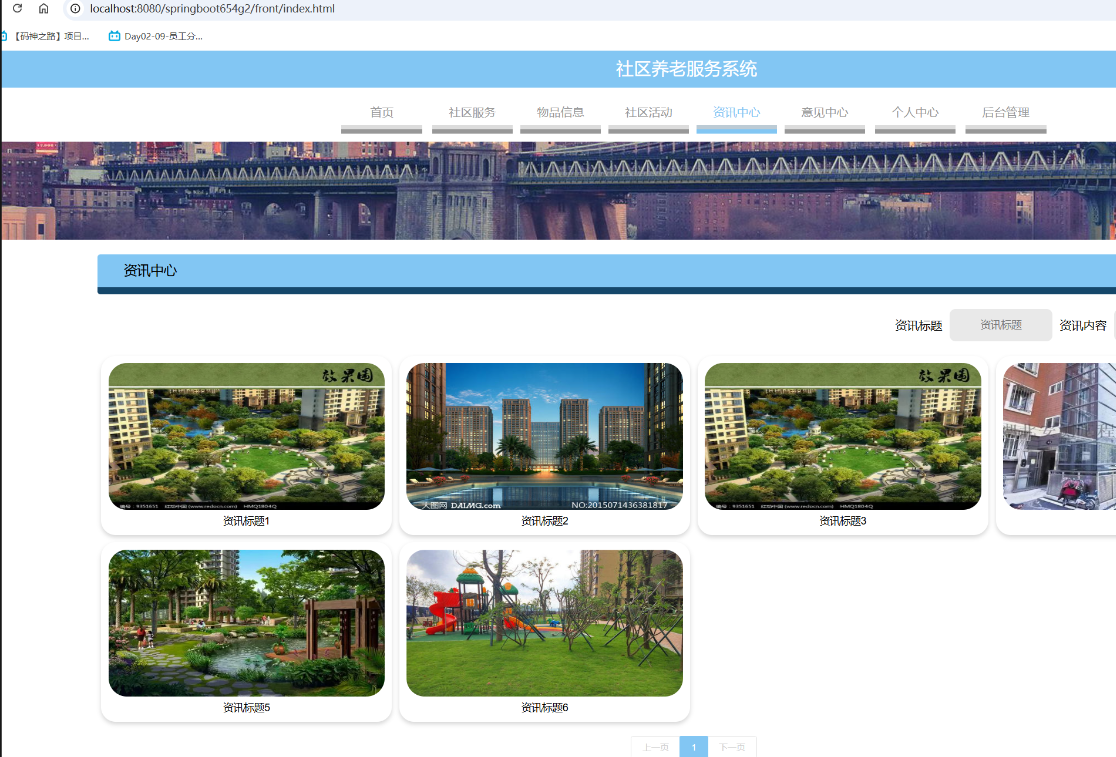View site information icon beside the URL

[x=75, y=9]
